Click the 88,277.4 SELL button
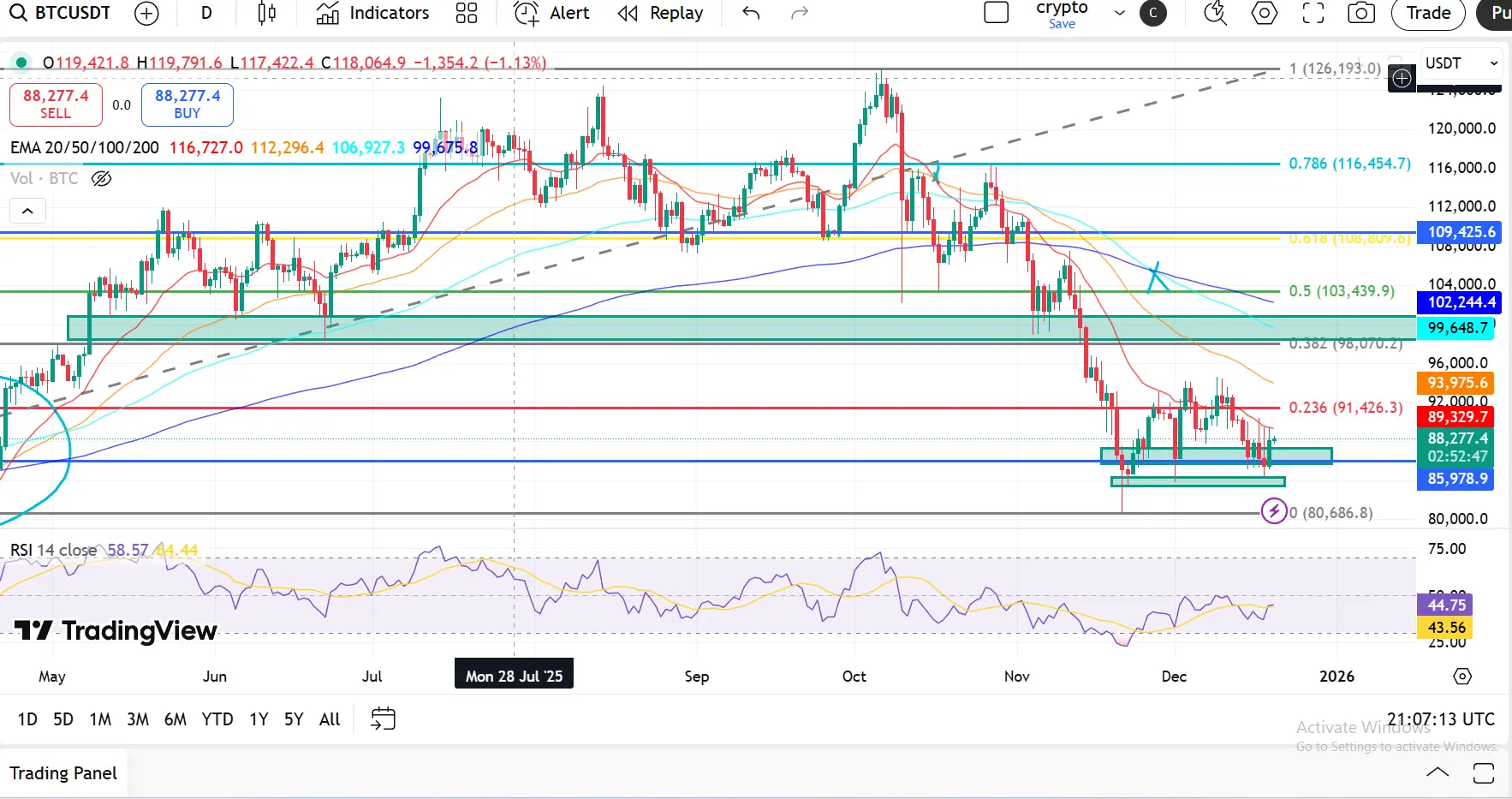The image size is (1512, 799). (x=56, y=104)
